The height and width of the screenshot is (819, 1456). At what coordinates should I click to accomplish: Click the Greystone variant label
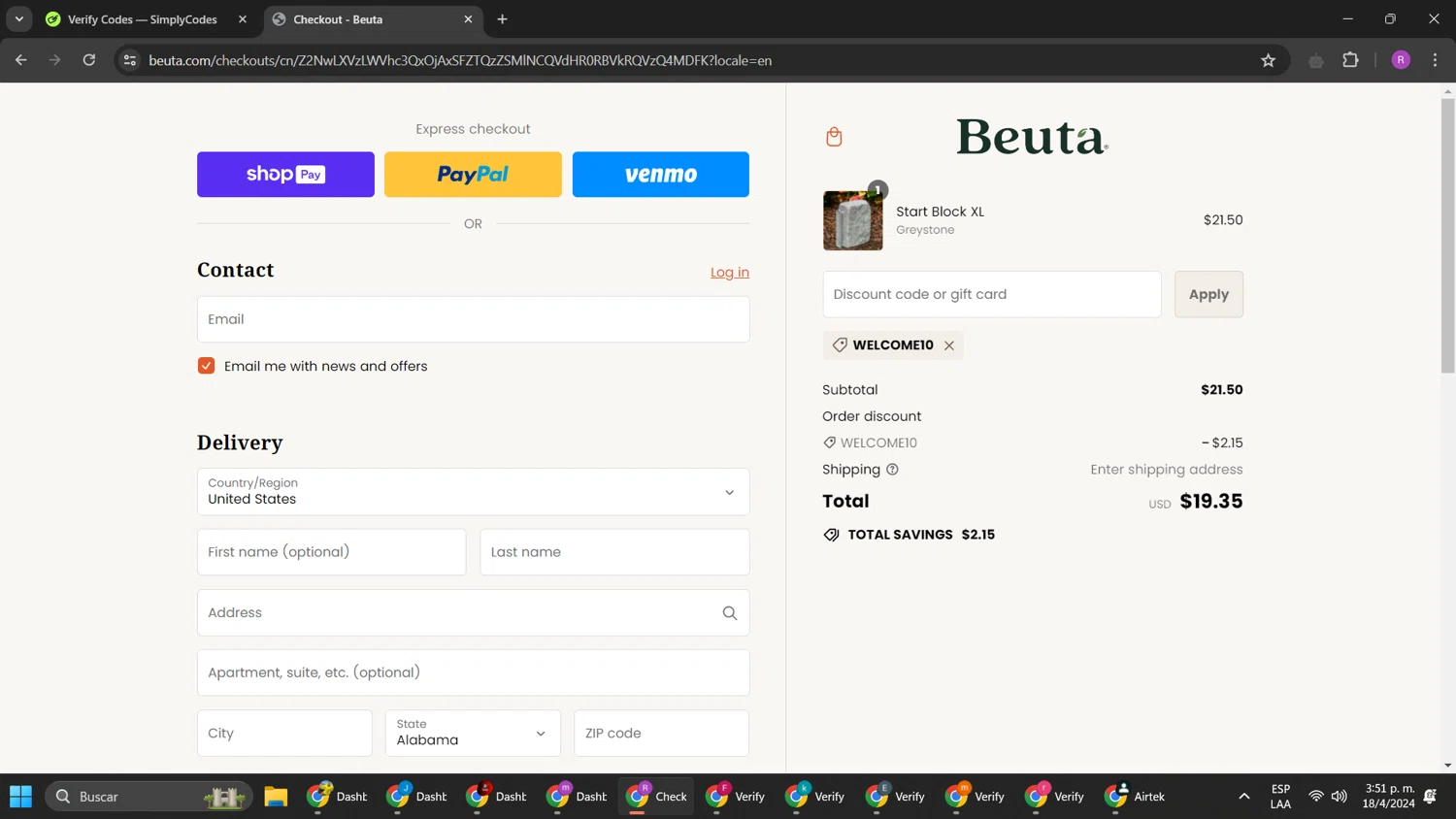pyautogui.click(x=925, y=230)
